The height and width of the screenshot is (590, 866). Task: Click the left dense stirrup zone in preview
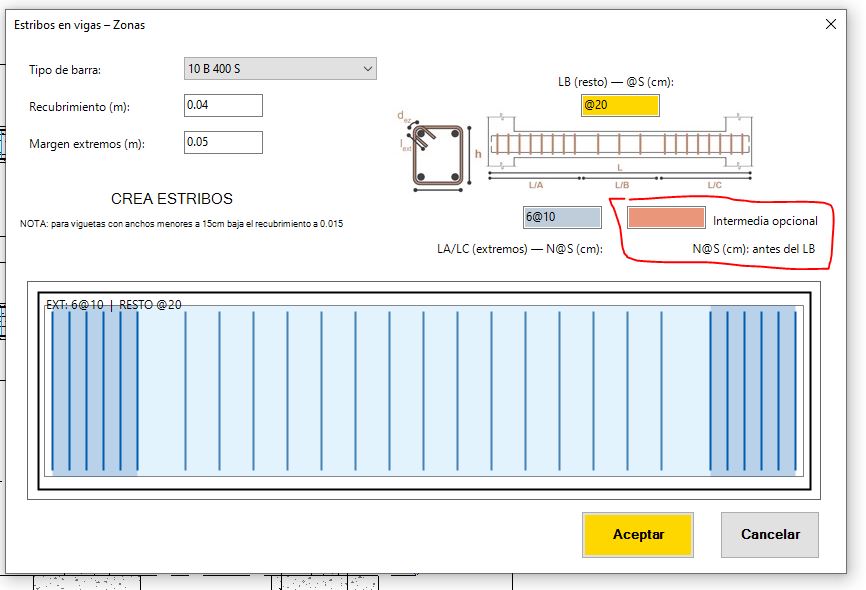coord(95,391)
